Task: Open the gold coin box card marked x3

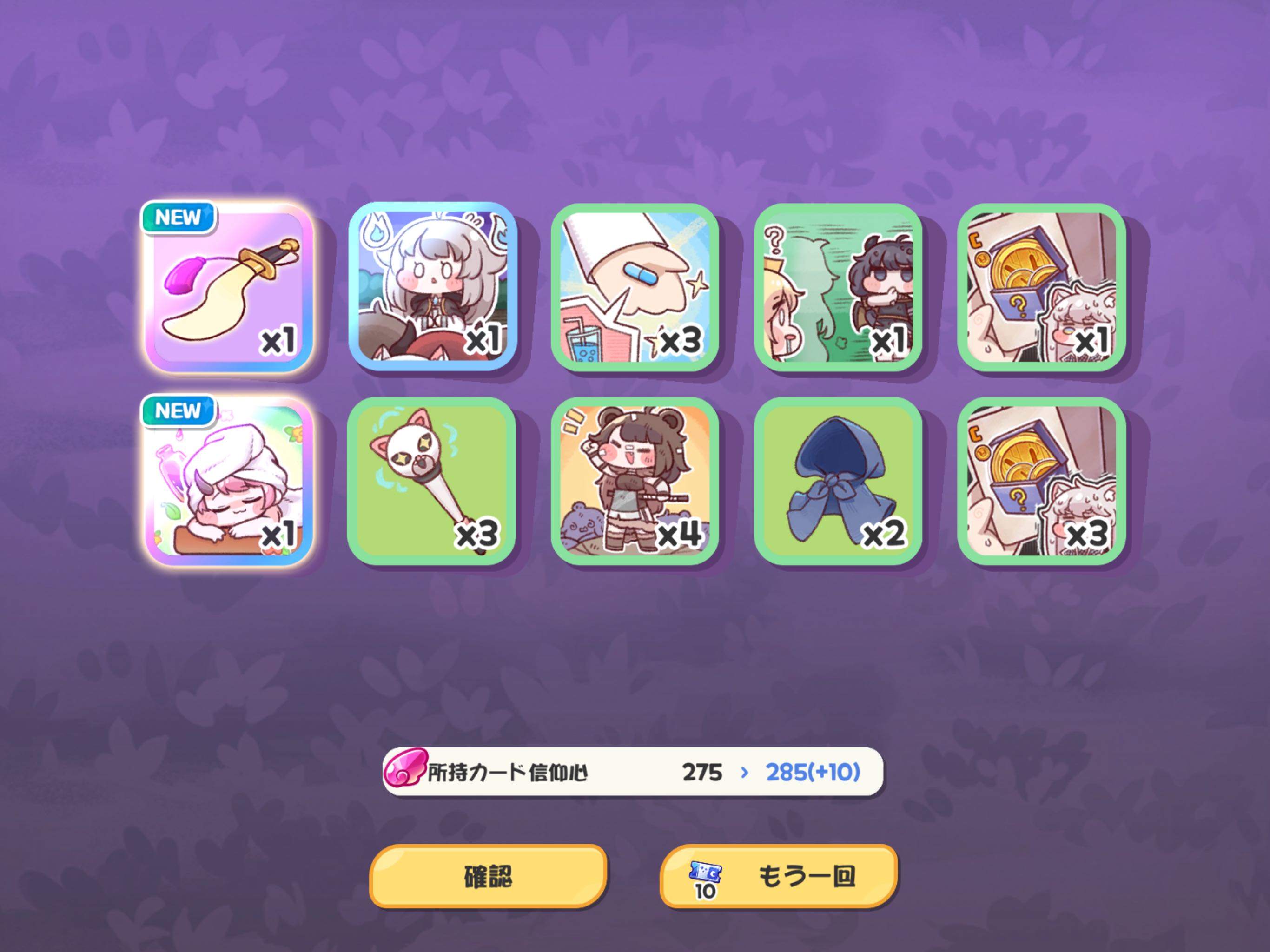Action: click(1041, 481)
